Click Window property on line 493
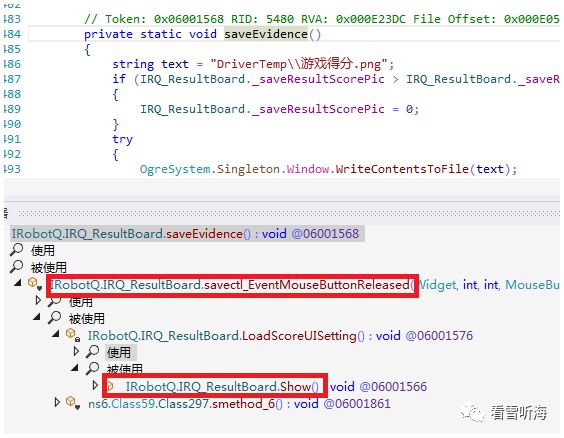This screenshot has height=438, width=564. click(308, 169)
